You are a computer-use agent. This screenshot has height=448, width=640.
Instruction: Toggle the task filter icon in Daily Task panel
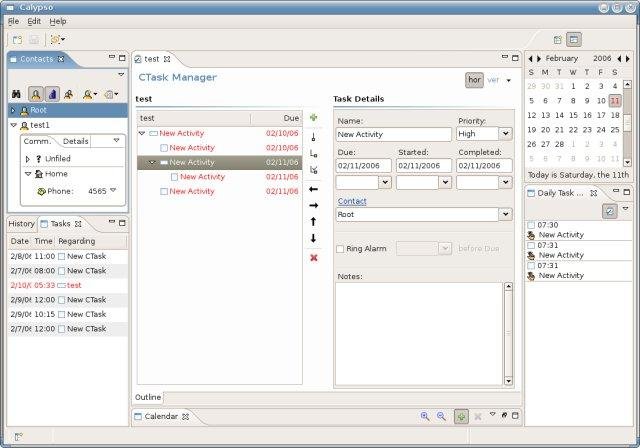(610, 211)
